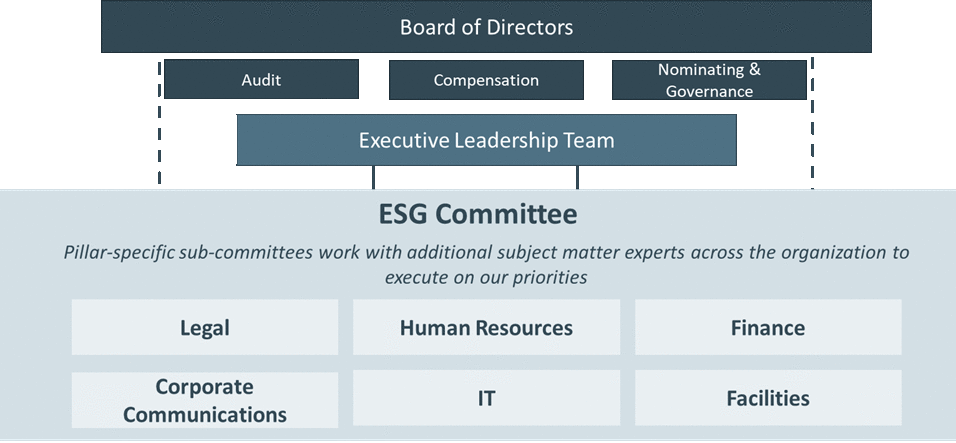The width and height of the screenshot is (956, 443).
Task: Click the dark bottom border line
Action: coord(478,439)
